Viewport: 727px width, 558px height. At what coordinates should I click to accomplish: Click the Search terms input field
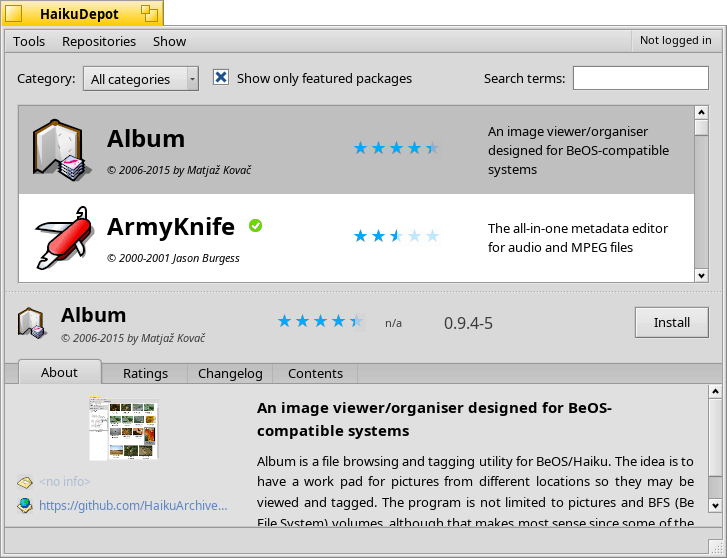click(x=641, y=78)
